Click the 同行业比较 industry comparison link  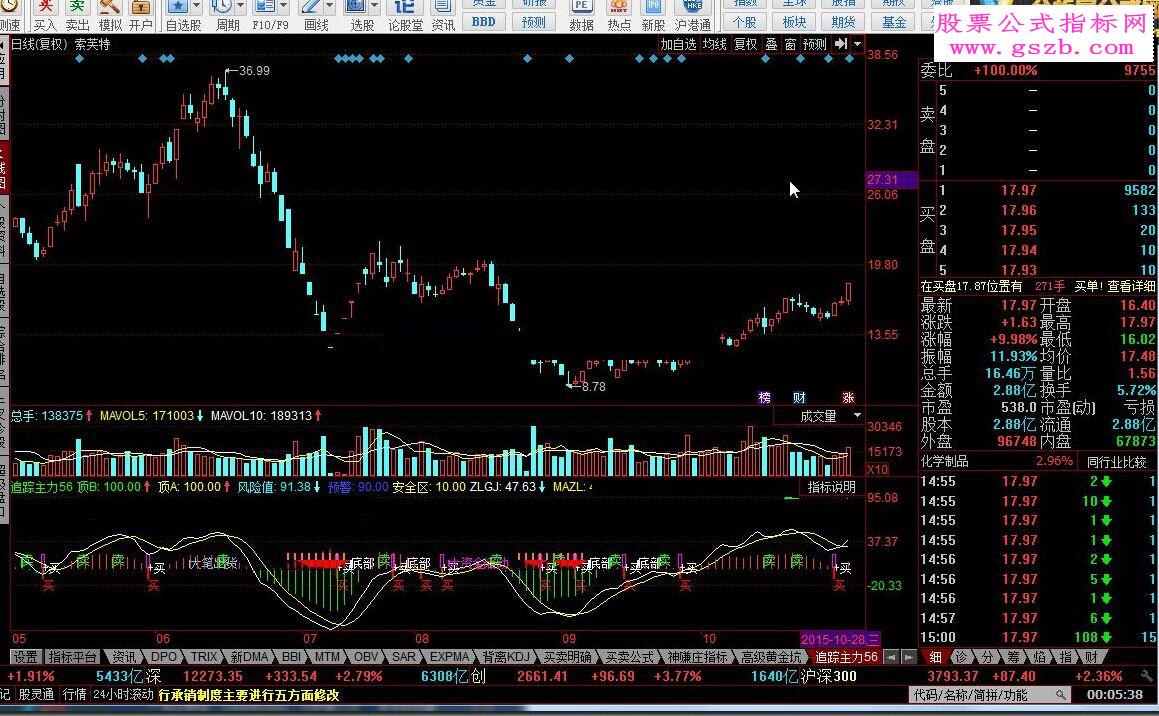tap(1117, 462)
